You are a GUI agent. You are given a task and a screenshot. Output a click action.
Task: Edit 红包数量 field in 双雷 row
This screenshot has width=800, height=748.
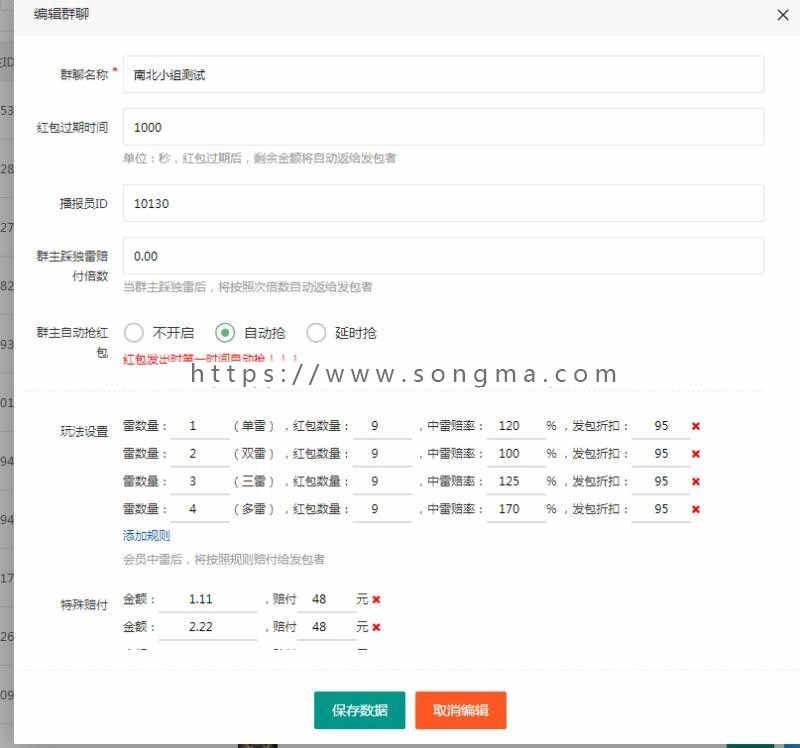382,454
